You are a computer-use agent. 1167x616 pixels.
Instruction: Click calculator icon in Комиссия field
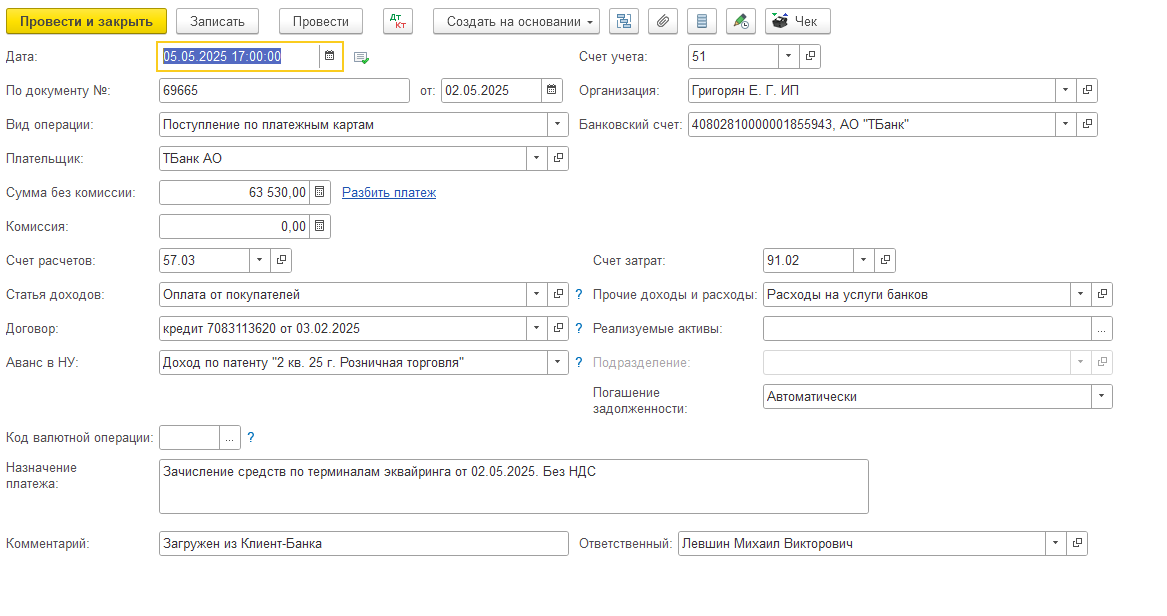pos(319,227)
